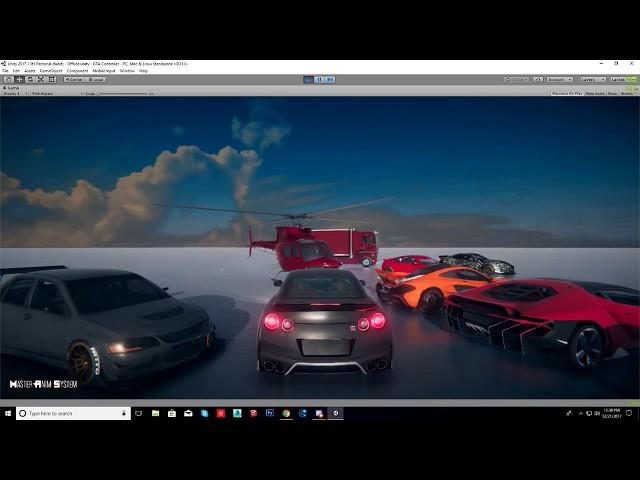Screen dimensions: 640x480
Task: Open the Layers dropdown
Action: pos(593,80)
